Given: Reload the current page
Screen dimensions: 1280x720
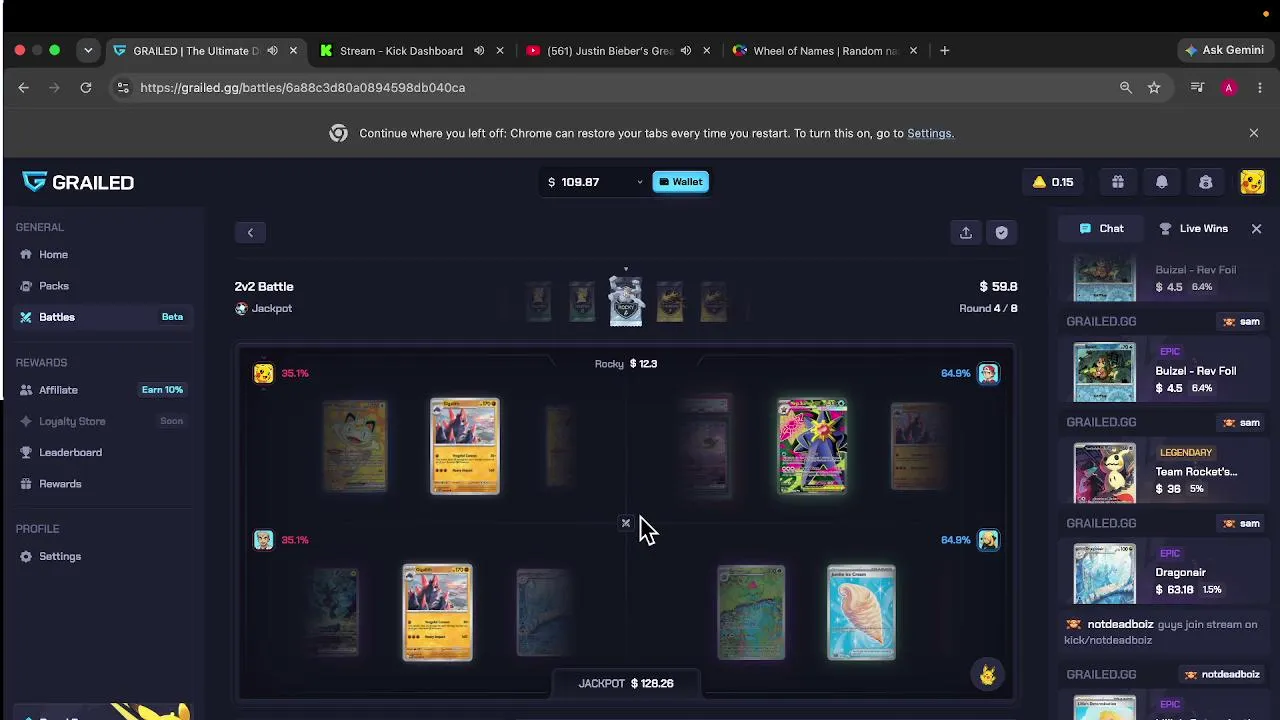Looking at the screenshot, I should point(86,88).
